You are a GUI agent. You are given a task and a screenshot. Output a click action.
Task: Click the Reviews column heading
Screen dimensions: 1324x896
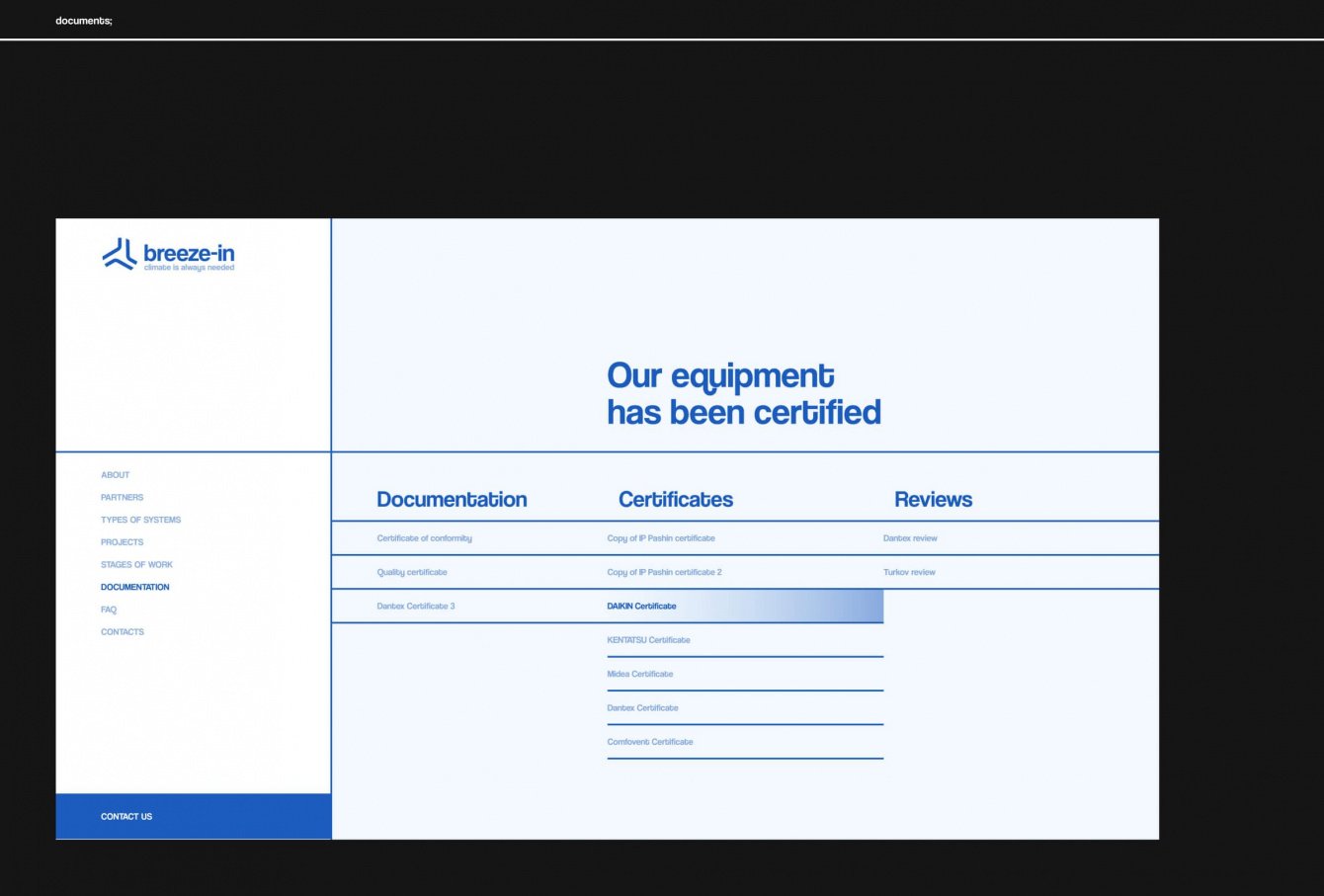933,500
